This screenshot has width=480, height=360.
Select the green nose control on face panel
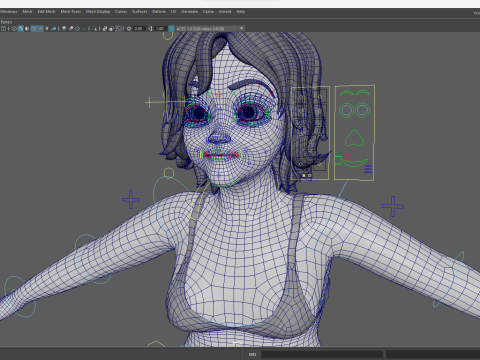coord(354,138)
